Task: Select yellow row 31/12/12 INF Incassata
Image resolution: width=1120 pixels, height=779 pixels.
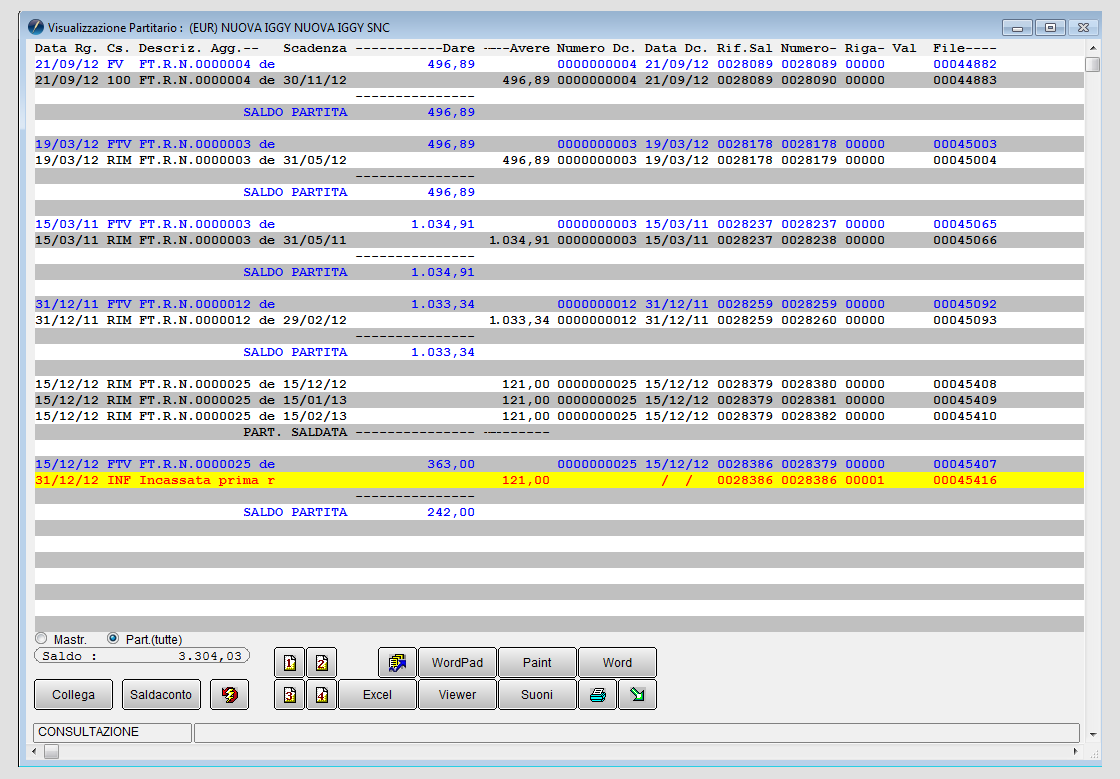Action: (559, 480)
